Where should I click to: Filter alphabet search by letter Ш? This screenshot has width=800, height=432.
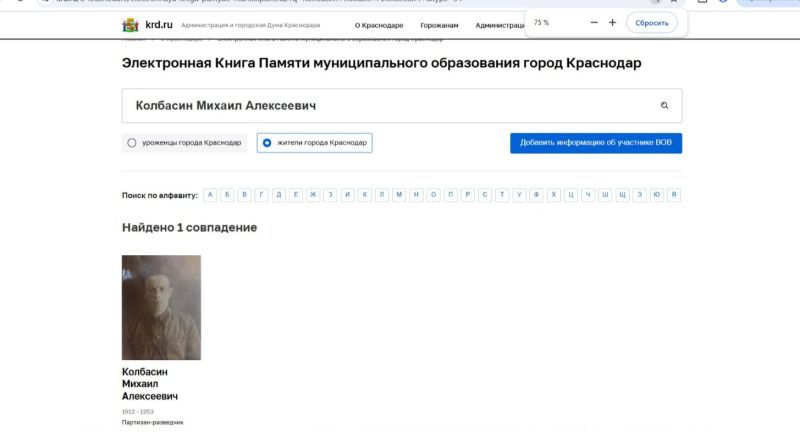coord(605,195)
